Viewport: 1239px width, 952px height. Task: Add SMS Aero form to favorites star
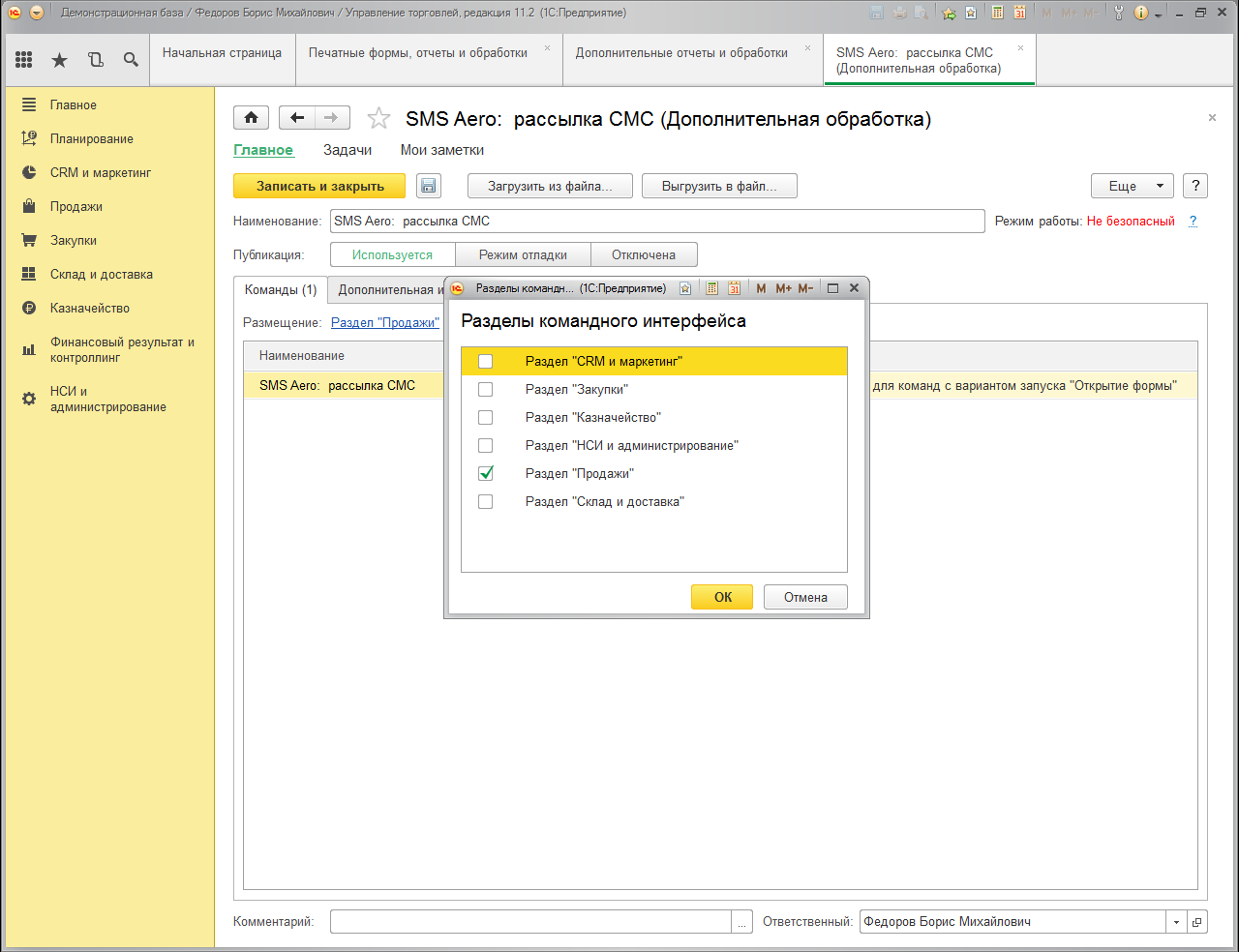378,119
